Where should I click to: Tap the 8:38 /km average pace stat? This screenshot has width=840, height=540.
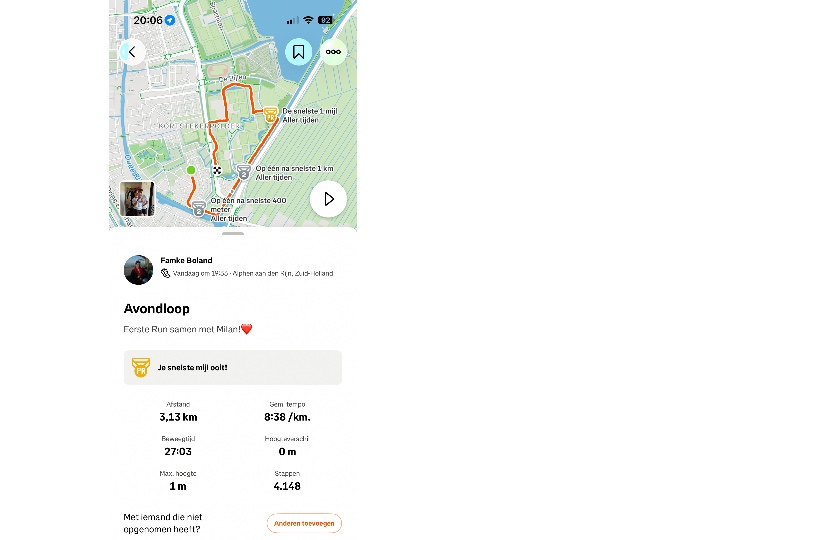point(287,417)
